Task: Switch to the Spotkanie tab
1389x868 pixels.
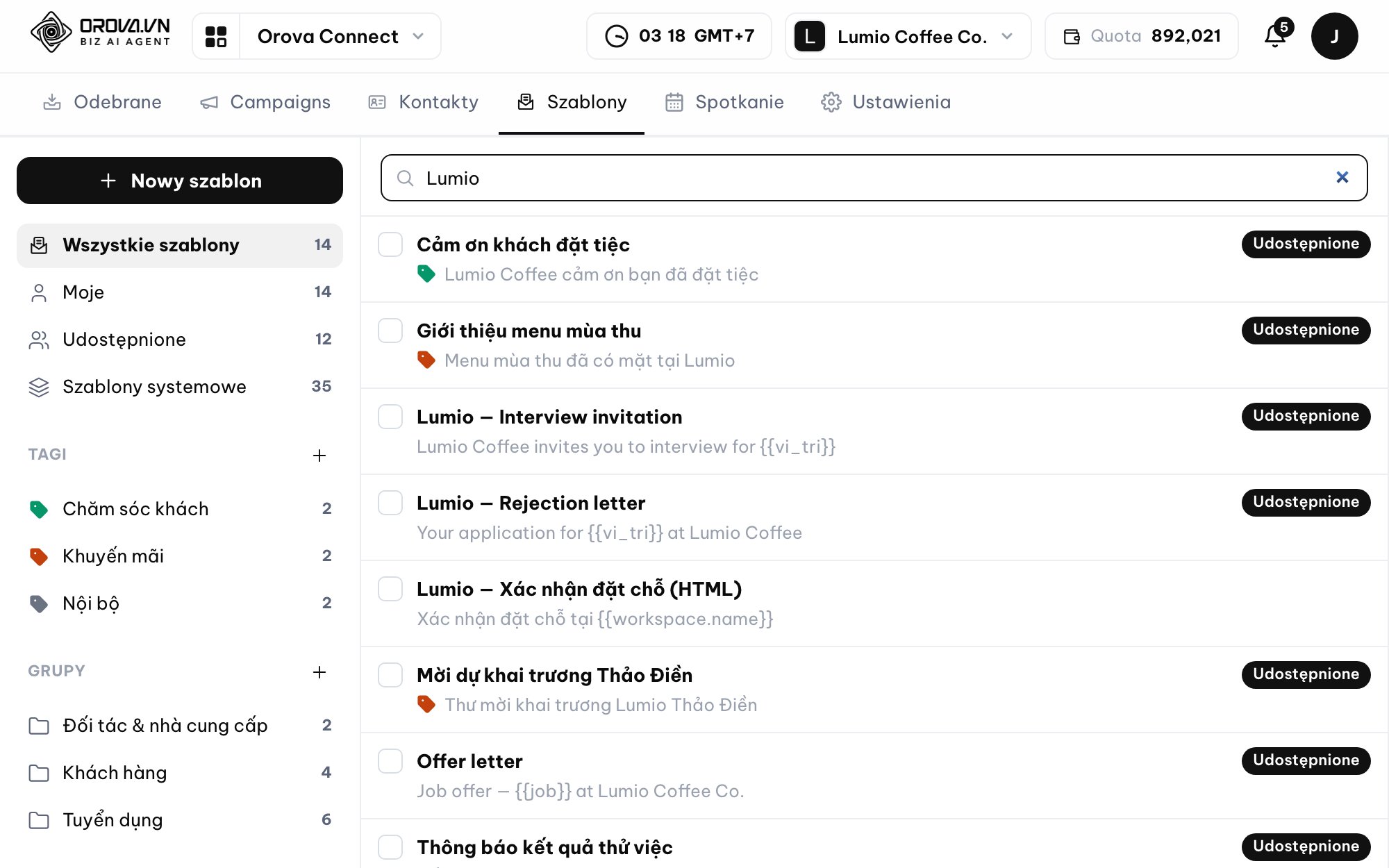Action: [724, 102]
